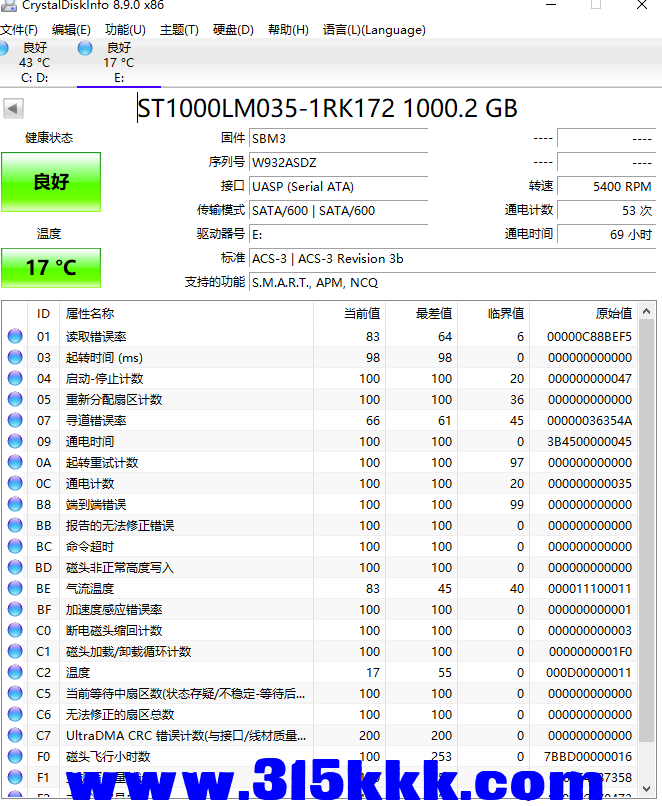Click status orb of attribute 01 读取错误率

pyautogui.click(x=15, y=337)
